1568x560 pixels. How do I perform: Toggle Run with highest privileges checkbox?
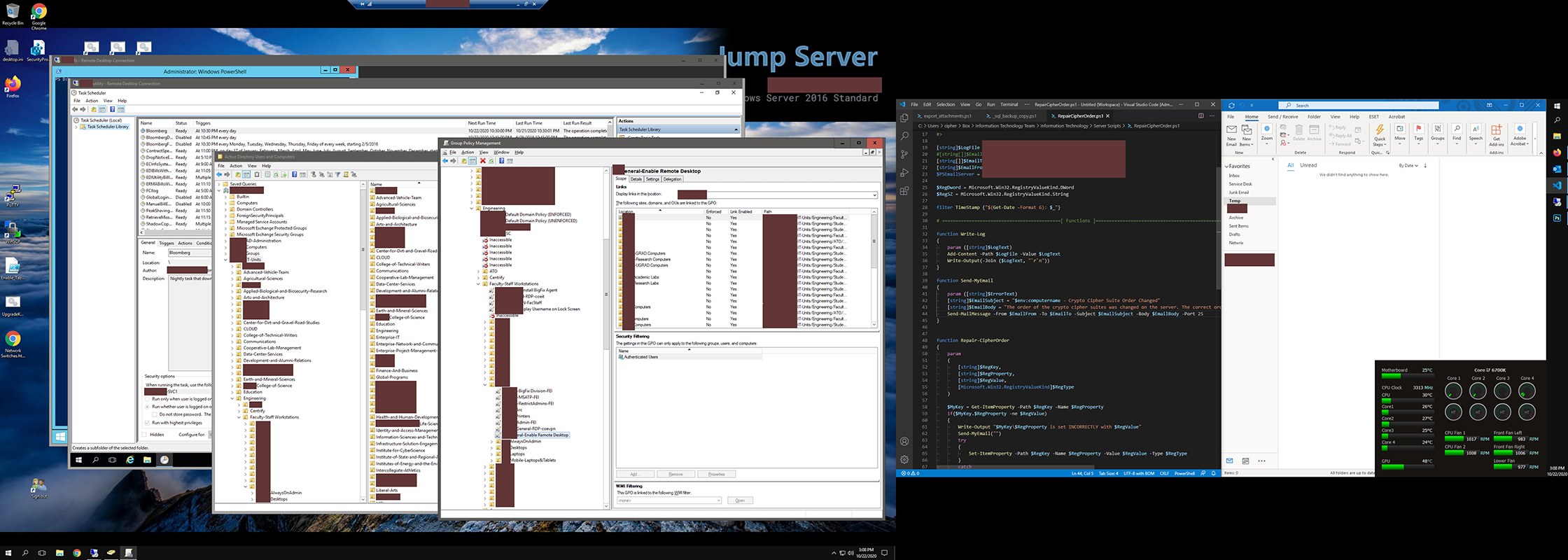click(x=148, y=423)
